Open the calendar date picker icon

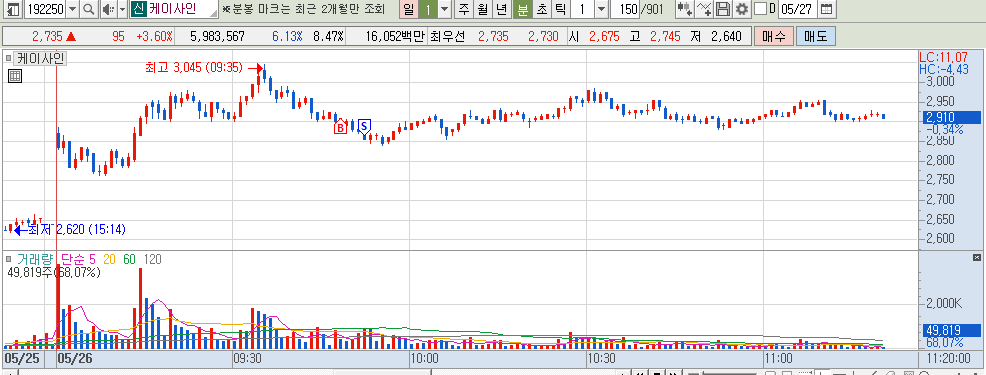pos(827,9)
